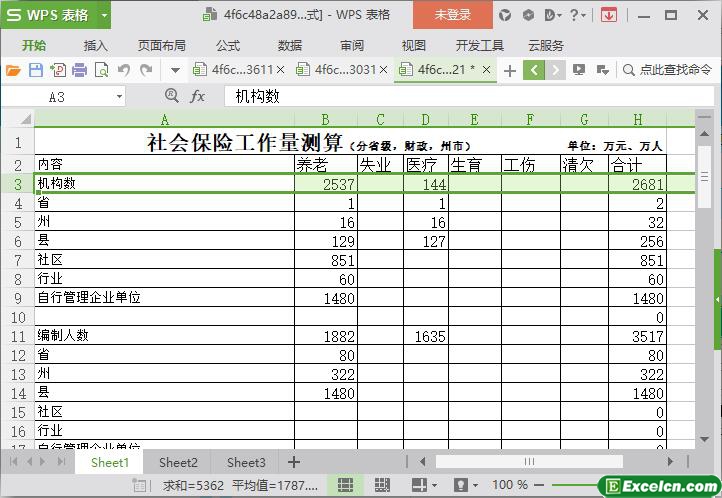Click the redo arrow icon
The width and height of the screenshot is (722, 498).
146,70
